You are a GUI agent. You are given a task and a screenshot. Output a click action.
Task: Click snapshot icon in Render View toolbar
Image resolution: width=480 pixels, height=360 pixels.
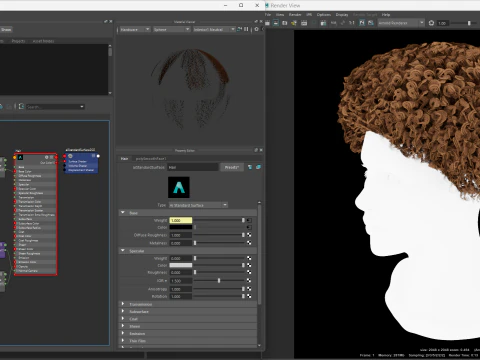(284, 23)
